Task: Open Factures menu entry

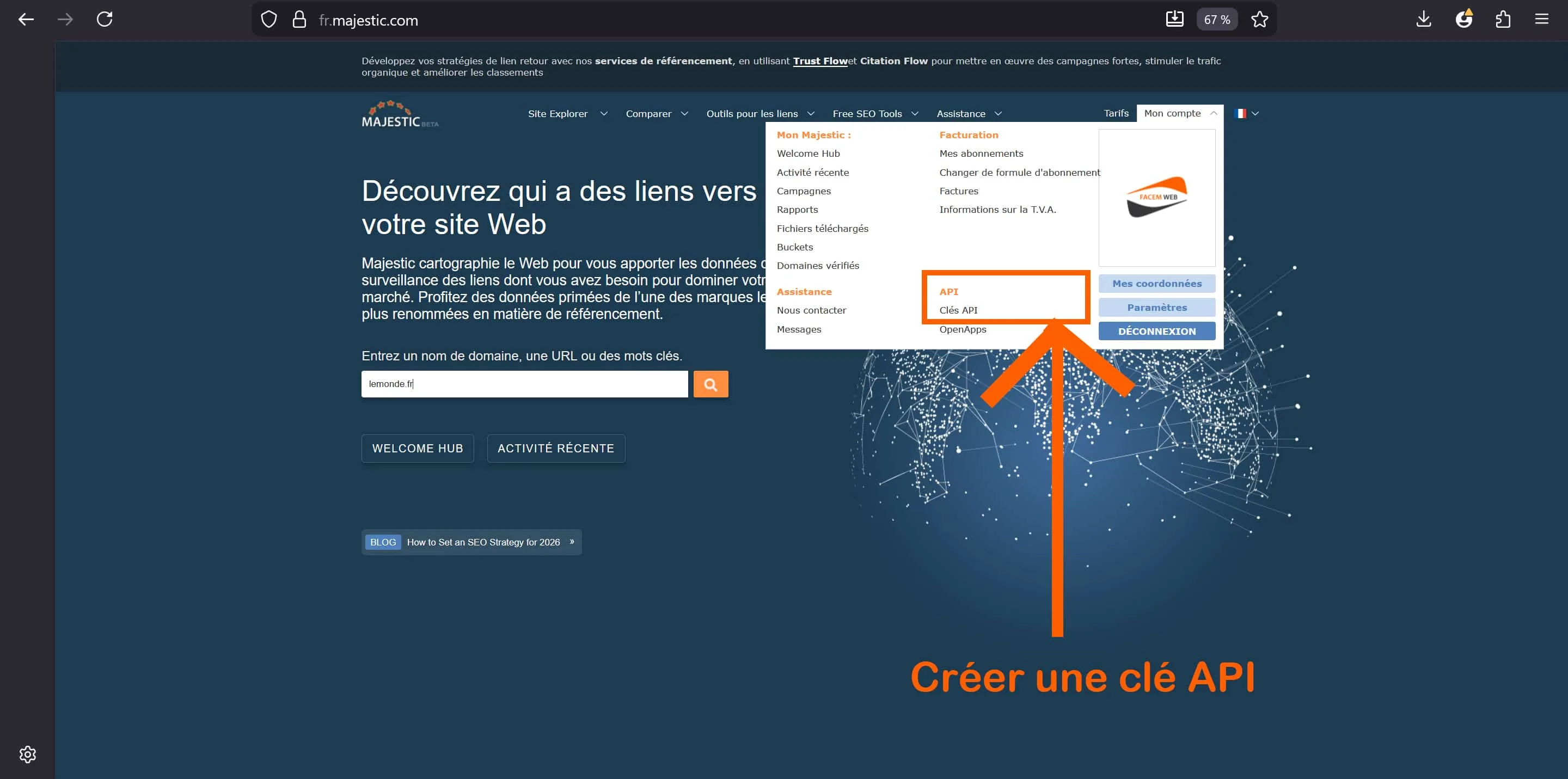Action: pos(959,191)
